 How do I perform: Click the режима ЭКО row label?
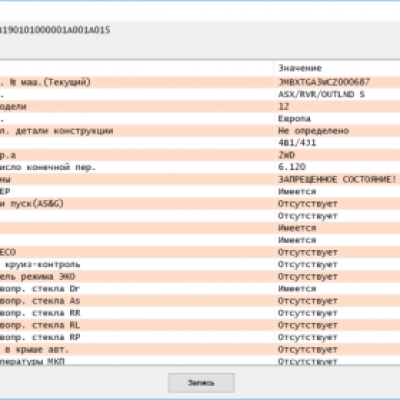pos(48,276)
